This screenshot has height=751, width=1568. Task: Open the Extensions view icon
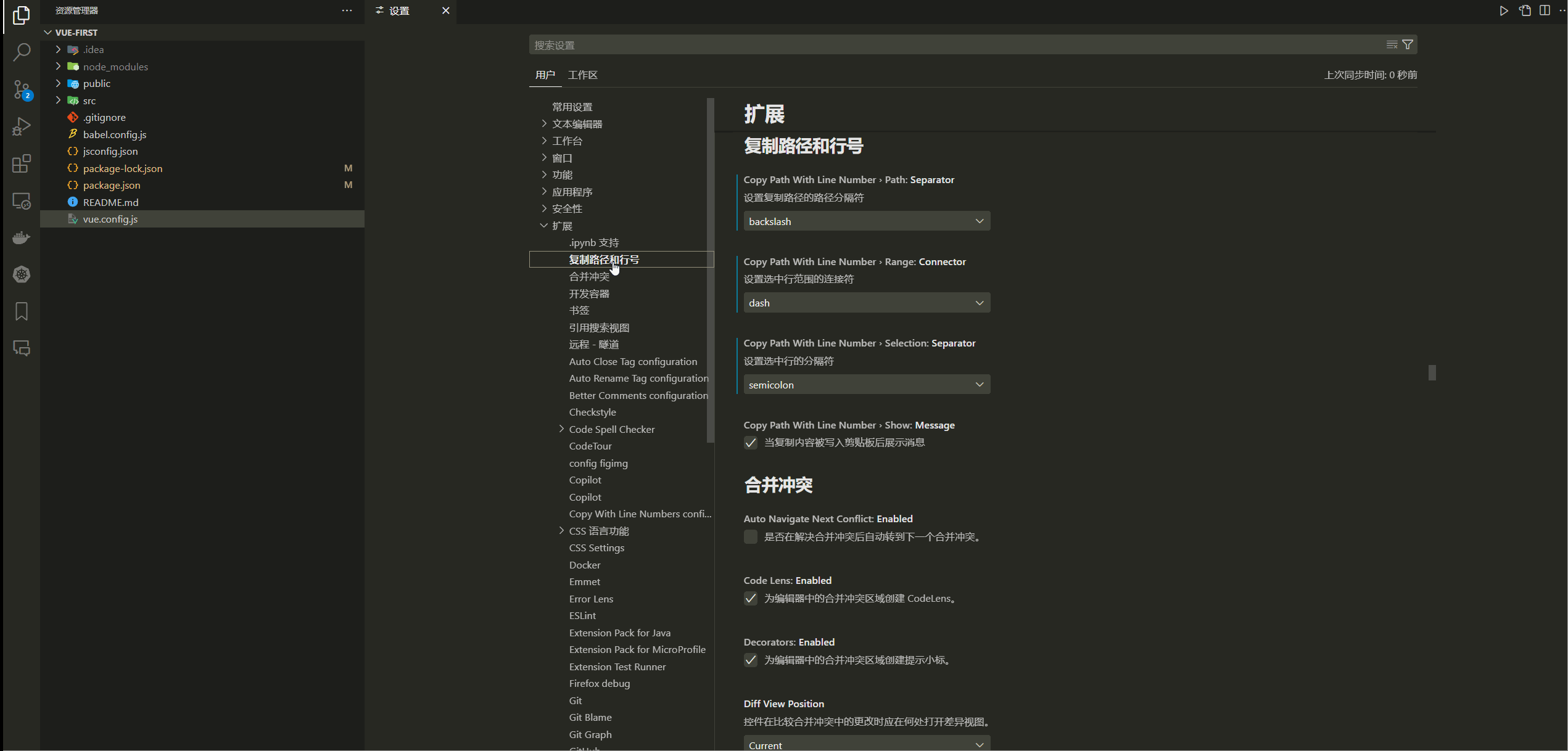point(22,163)
